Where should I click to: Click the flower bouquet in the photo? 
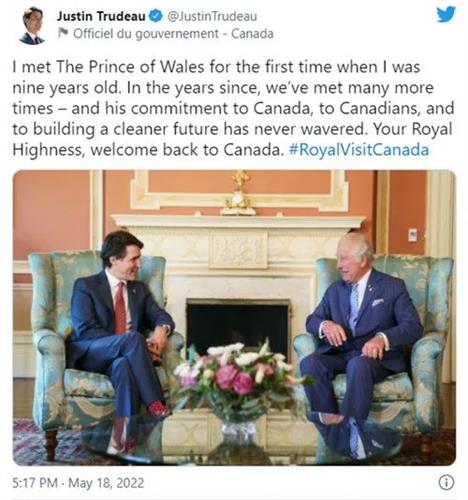[238, 372]
